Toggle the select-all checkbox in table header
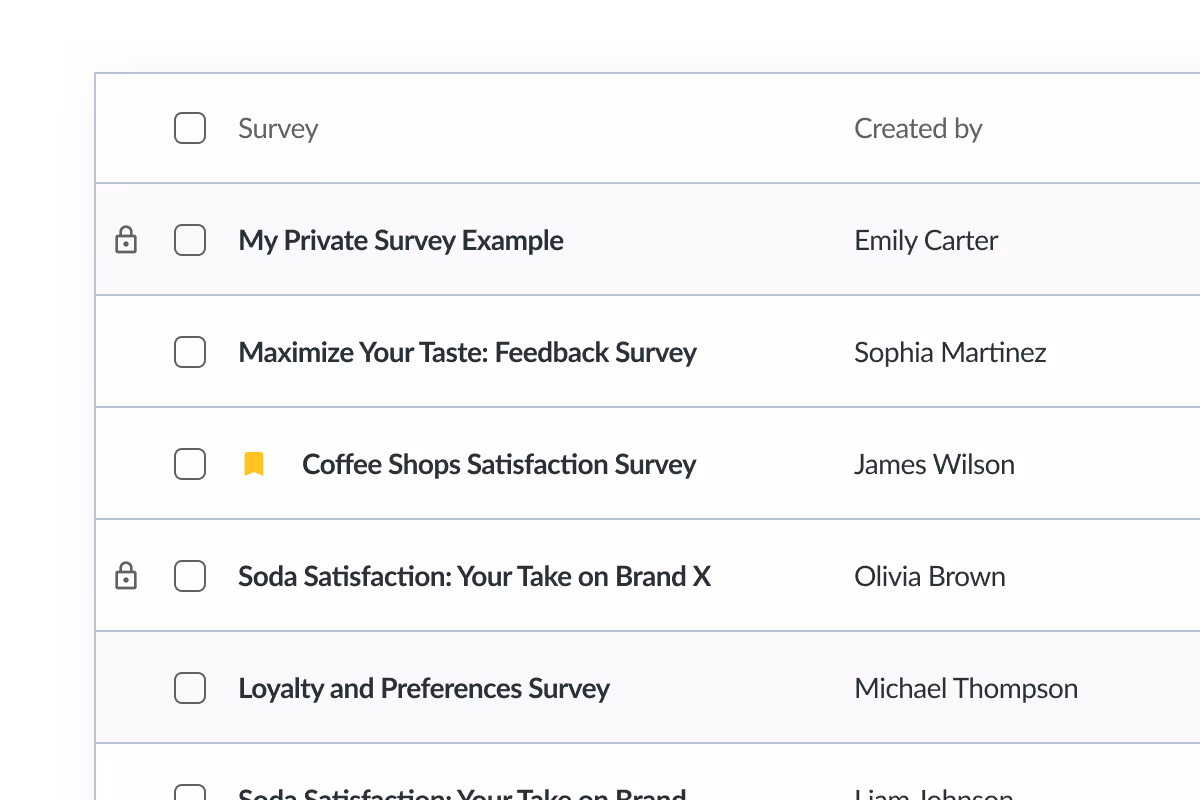Viewport: 1200px width, 800px height. pos(190,128)
